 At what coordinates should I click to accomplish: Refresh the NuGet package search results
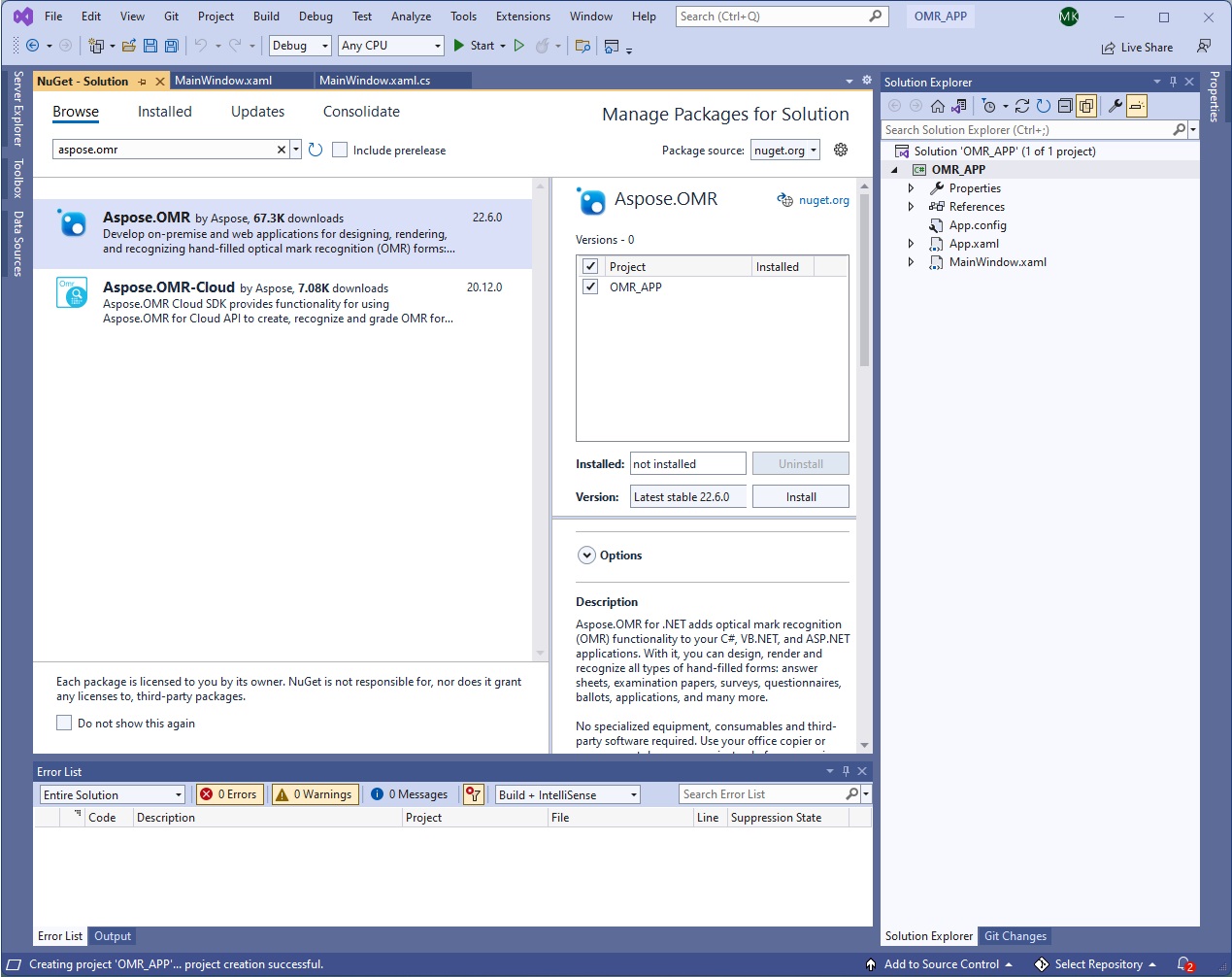point(316,150)
